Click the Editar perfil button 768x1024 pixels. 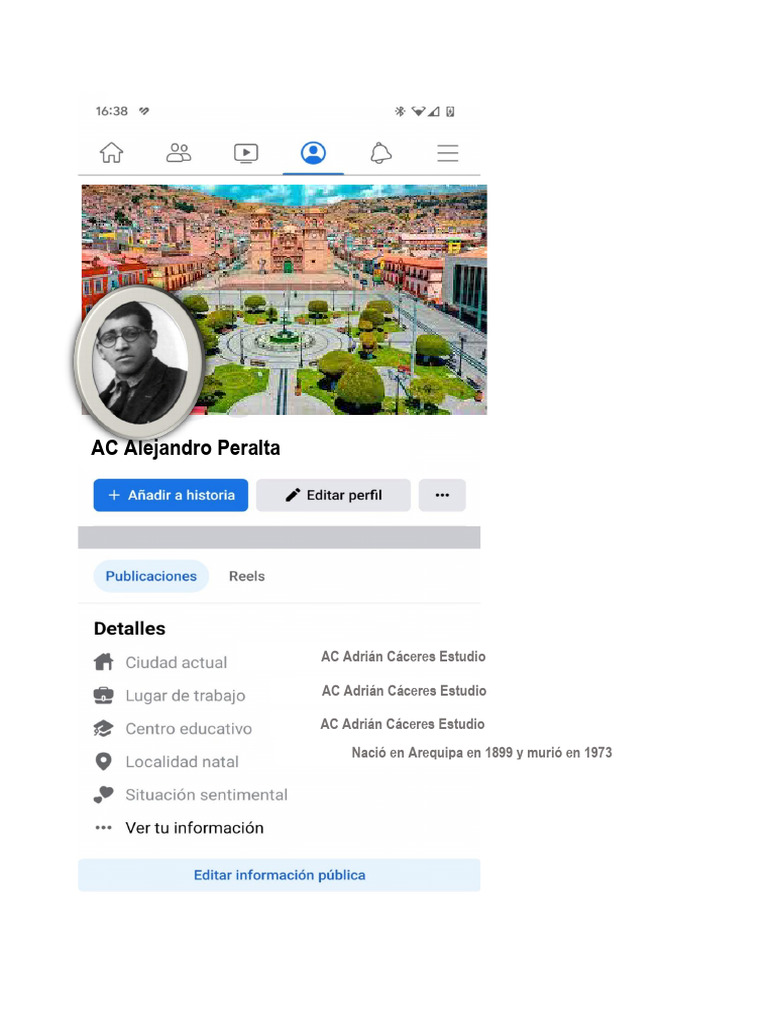(x=333, y=495)
